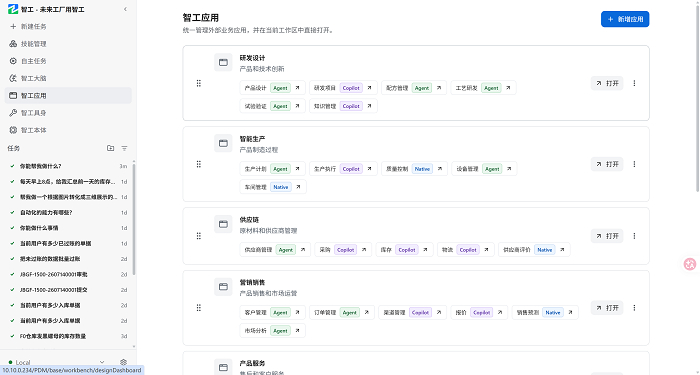Select 智工应用 in the sidebar
The image size is (700, 375).
(x=68, y=96)
